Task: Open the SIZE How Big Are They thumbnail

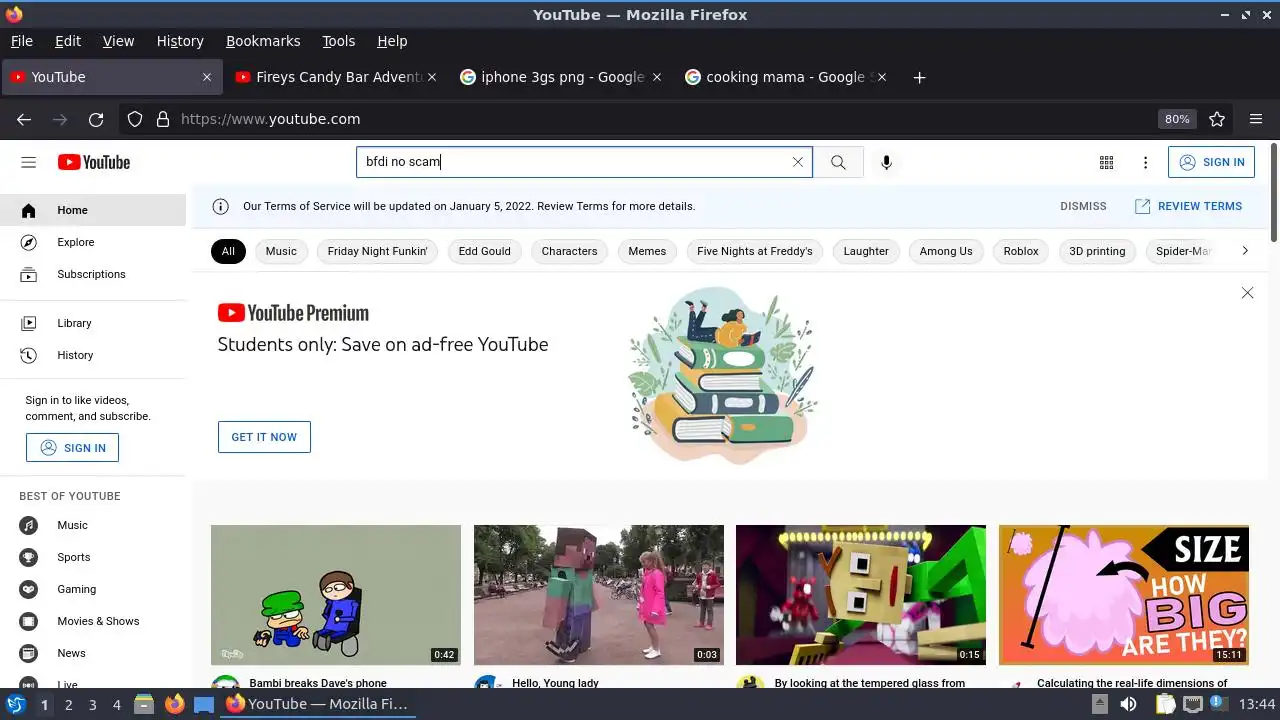Action: 1124,595
